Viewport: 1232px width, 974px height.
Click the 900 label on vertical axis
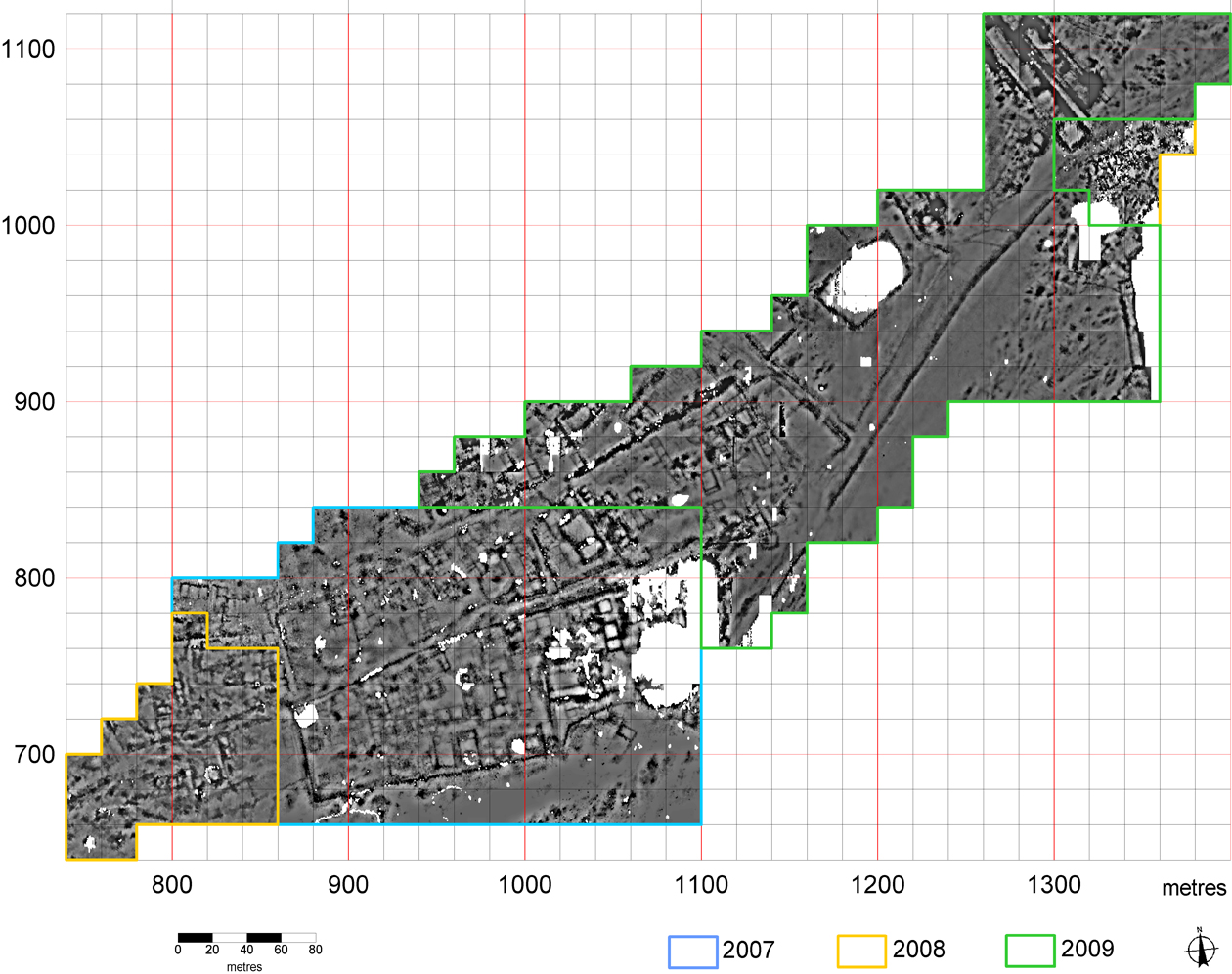tap(34, 402)
